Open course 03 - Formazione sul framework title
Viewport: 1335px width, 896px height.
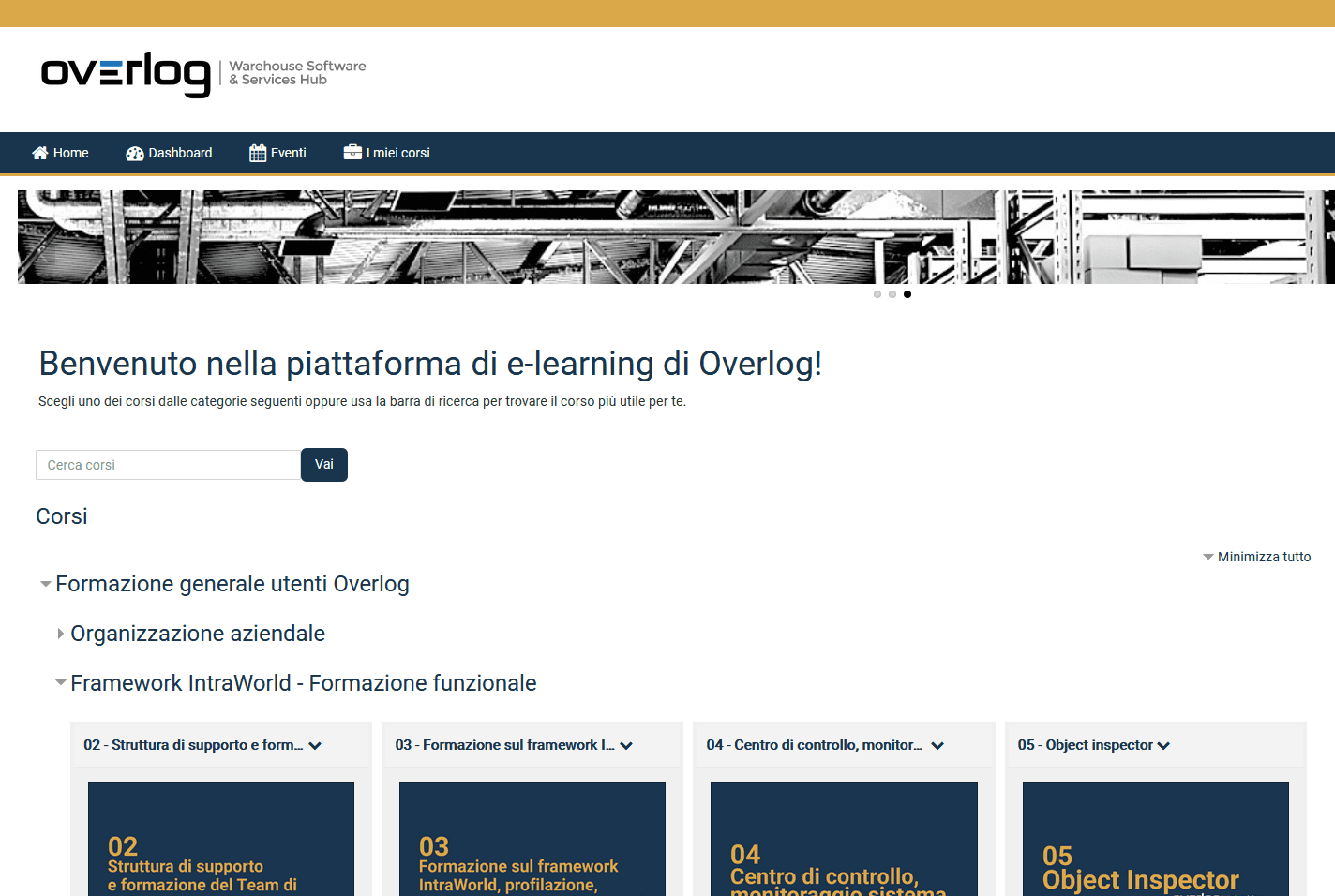point(505,745)
